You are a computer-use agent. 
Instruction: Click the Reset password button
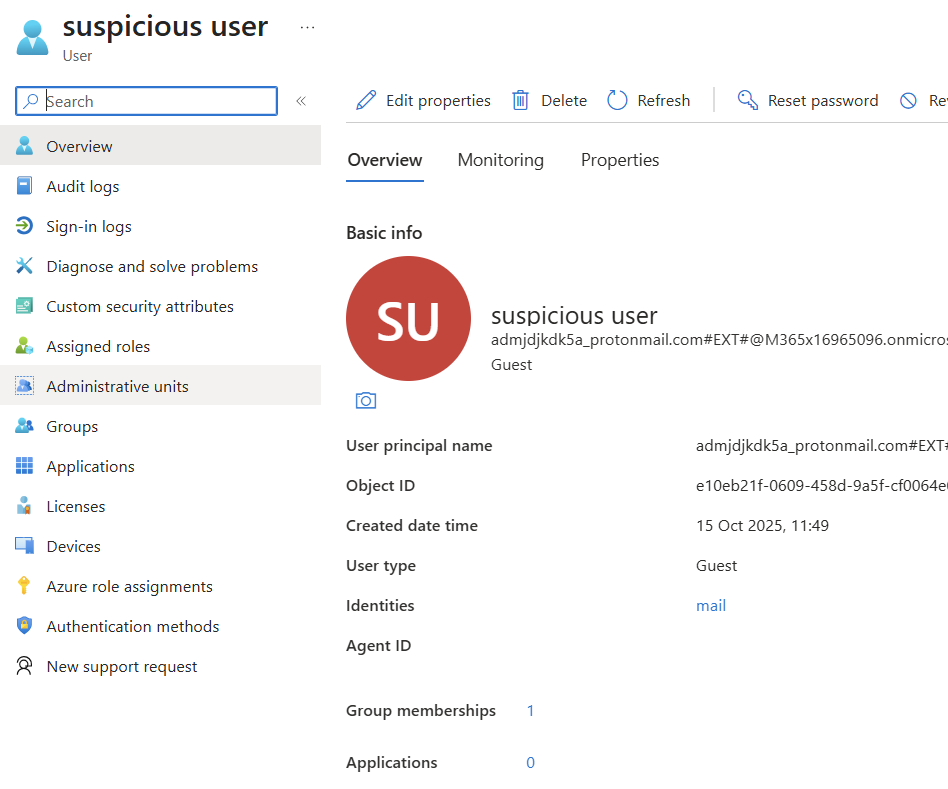click(x=808, y=100)
